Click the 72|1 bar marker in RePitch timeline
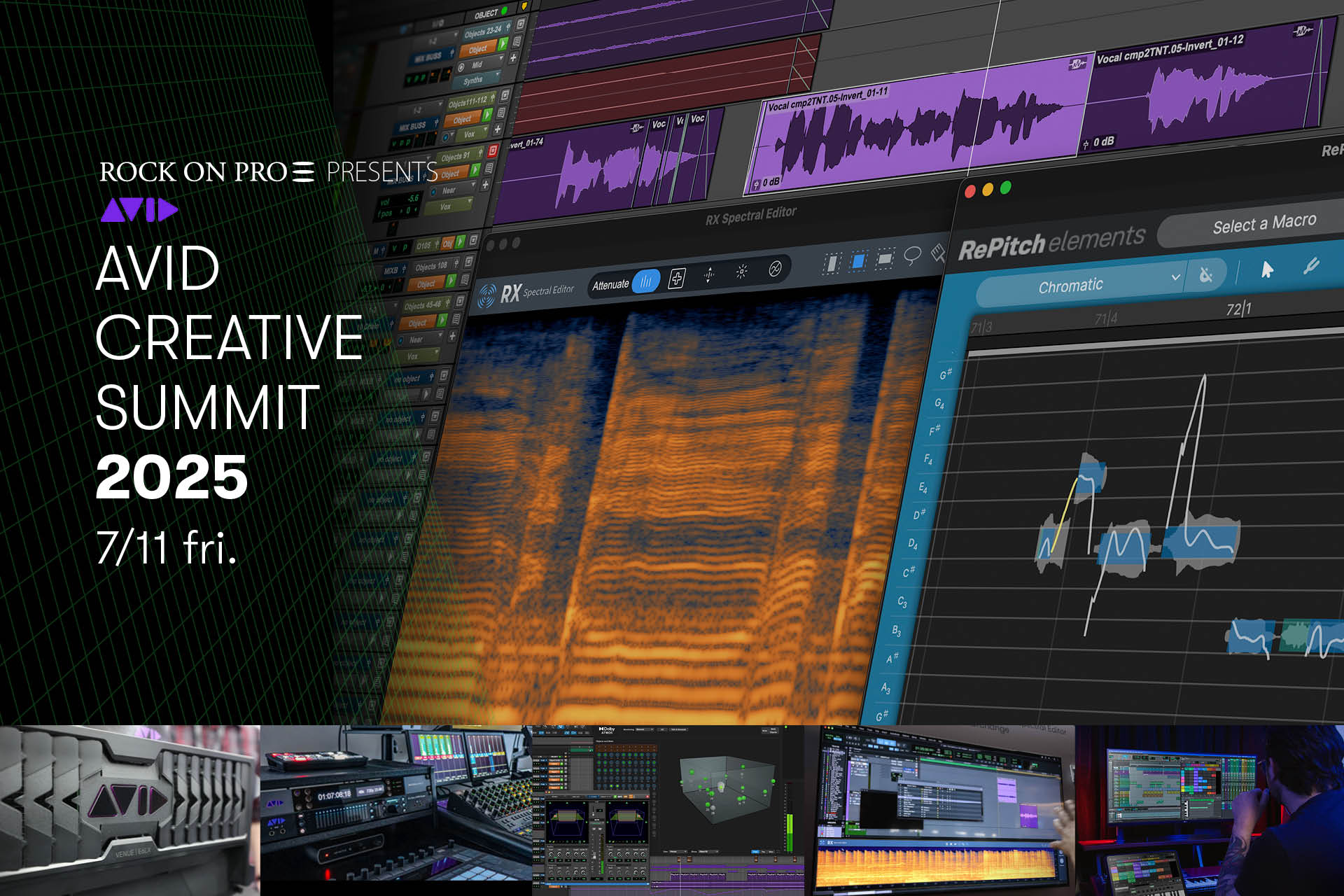 point(1238,309)
